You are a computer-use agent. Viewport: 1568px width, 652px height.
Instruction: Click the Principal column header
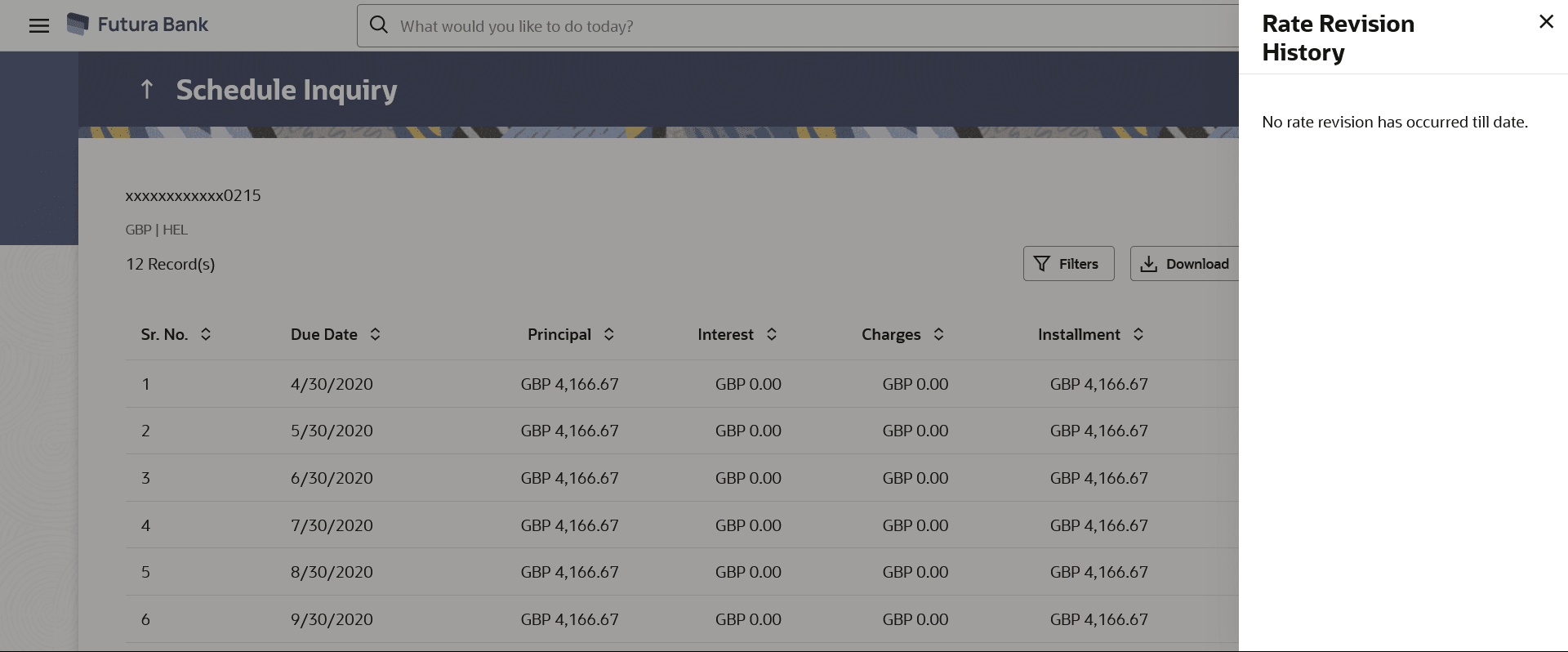[x=559, y=334]
